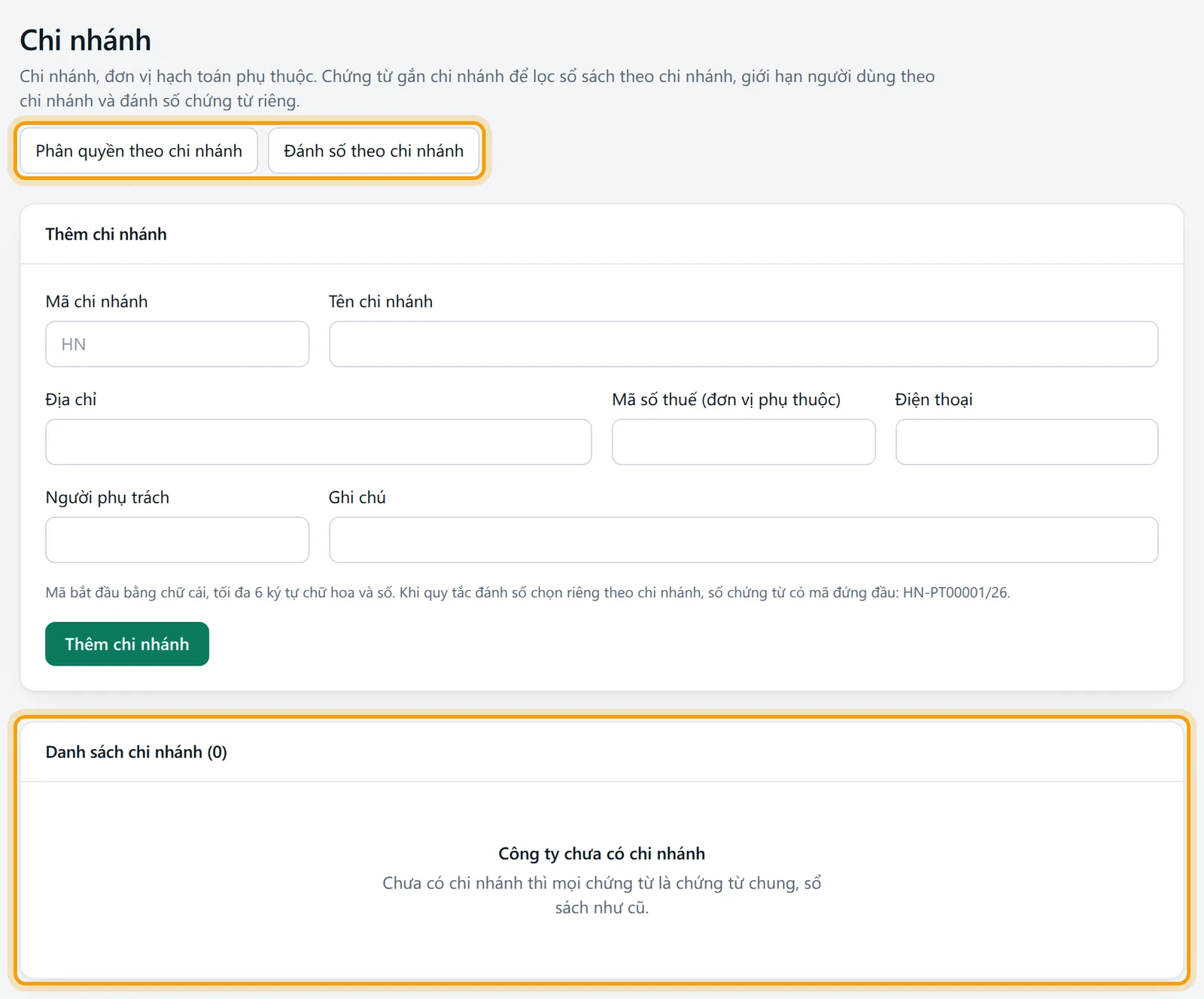Viewport: 1204px width, 999px height.
Task: Click the 'Mã số thuế (đơn vị phụ thuộc)' label
Action: 726,399
